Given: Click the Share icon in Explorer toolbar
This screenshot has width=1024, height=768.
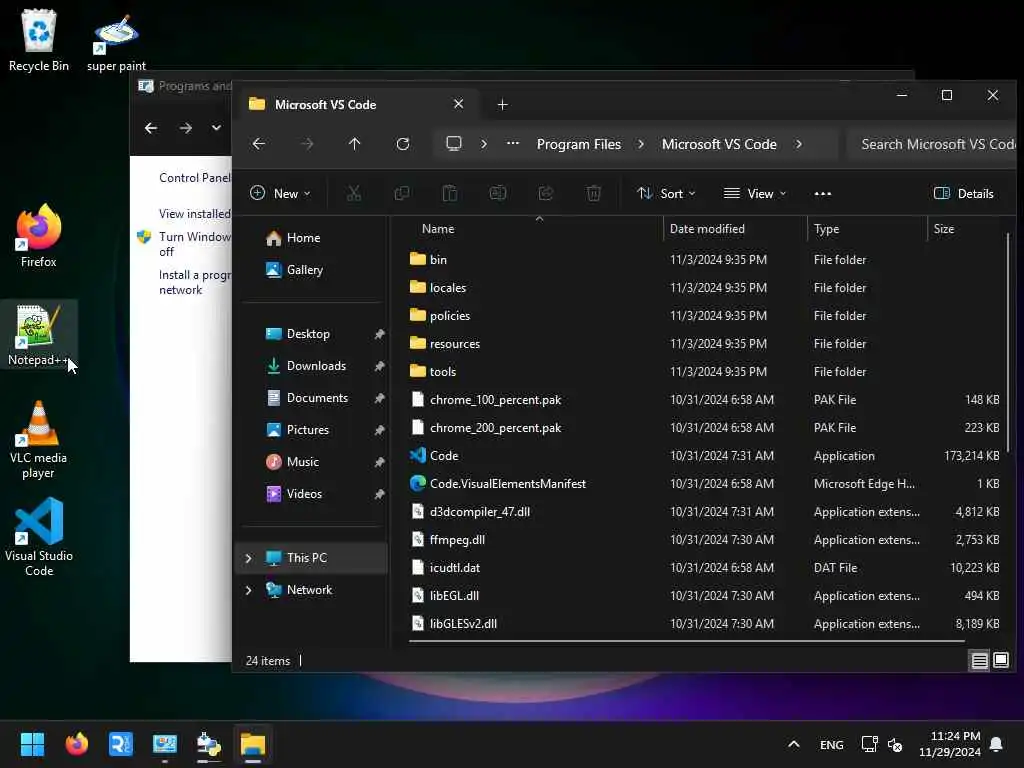Looking at the screenshot, I should pos(545,193).
